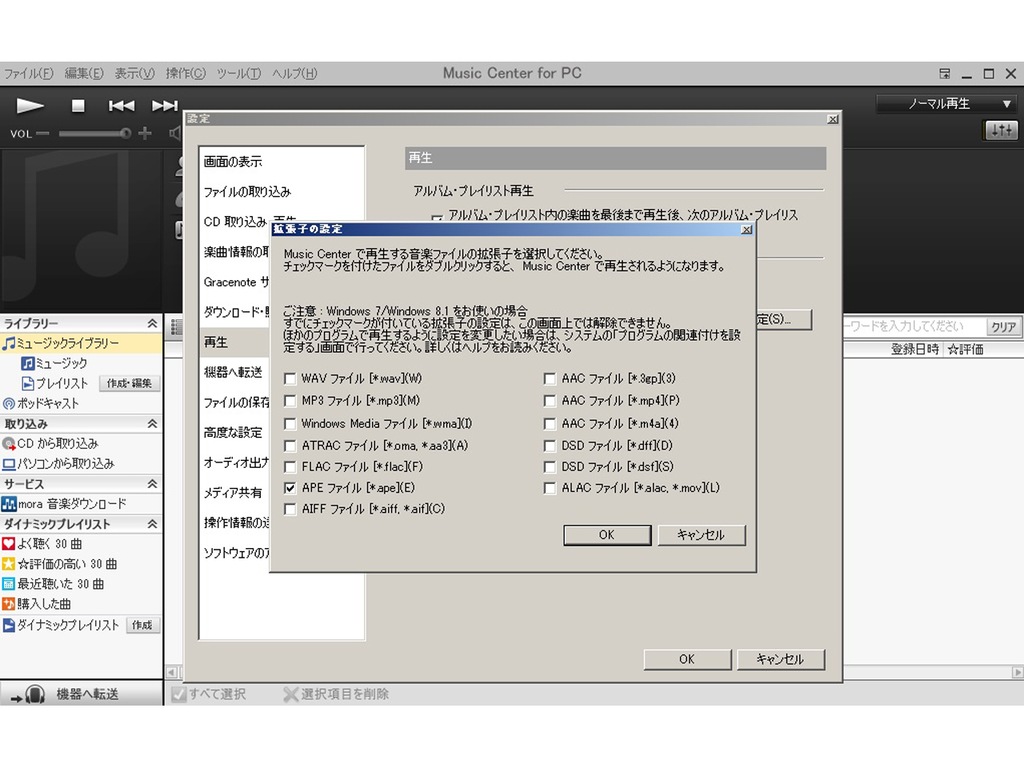The height and width of the screenshot is (768, 1024).
Task: Check the AAC ファイル [*.m4a] checkbox
Action: (x=550, y=424)
